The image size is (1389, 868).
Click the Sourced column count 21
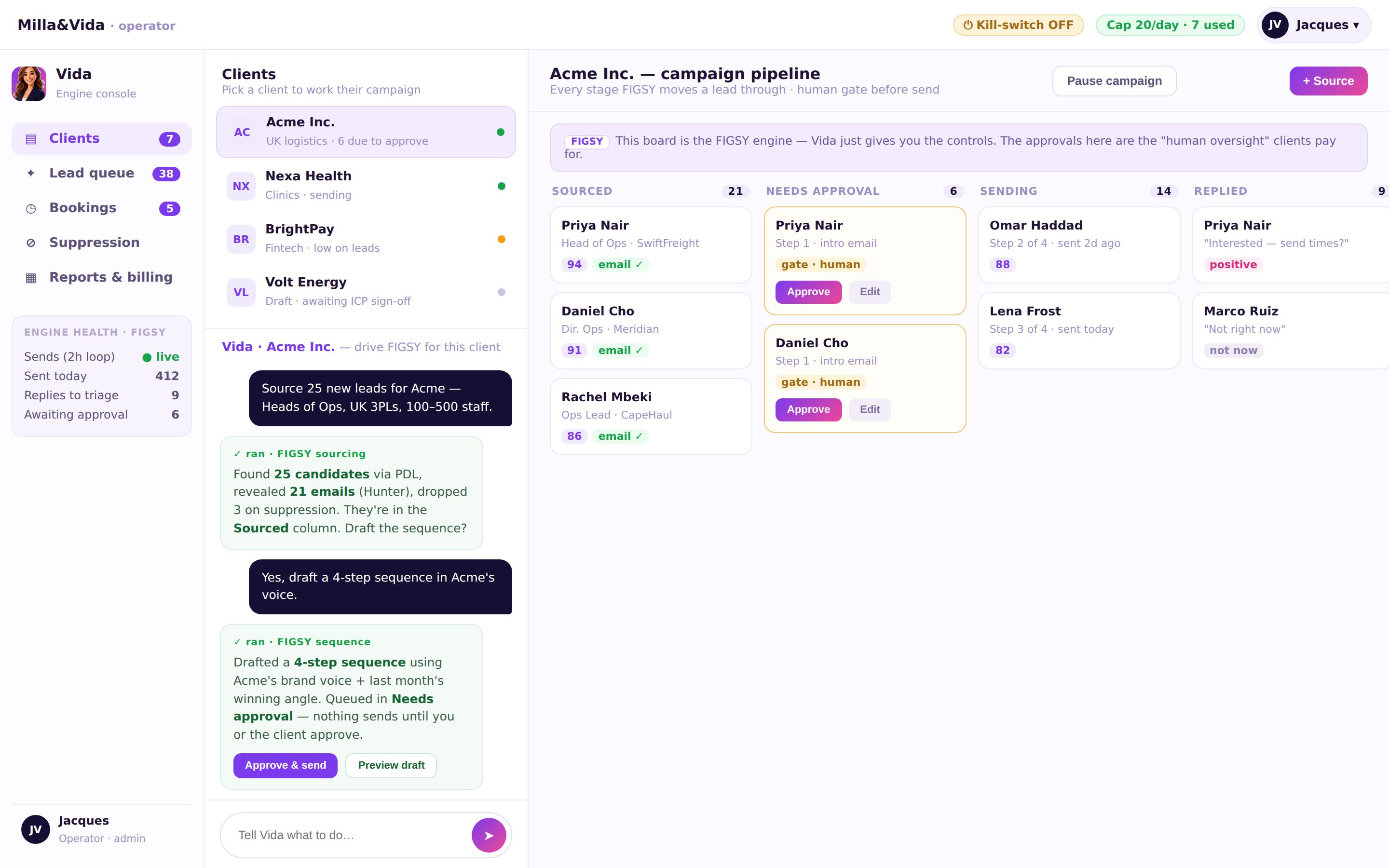[x=735, y=191]
